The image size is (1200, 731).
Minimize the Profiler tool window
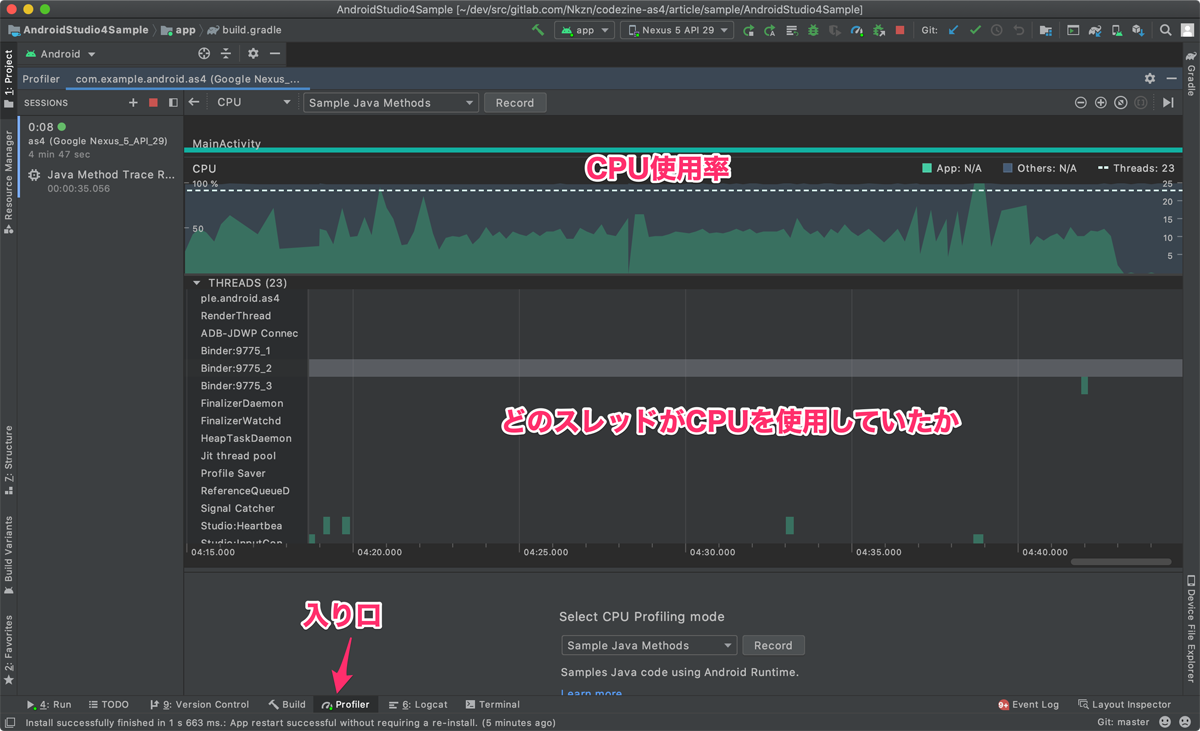[x=1172, y=78]
